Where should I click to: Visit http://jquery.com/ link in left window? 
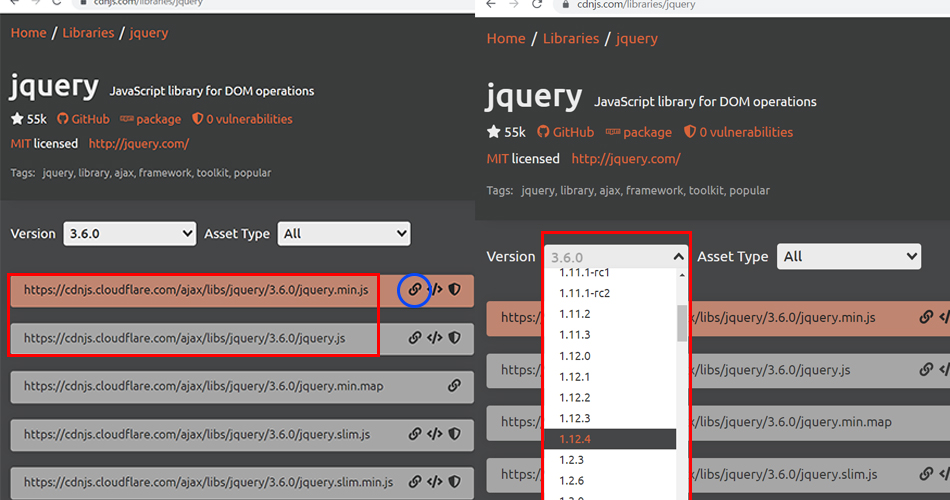click(139, 144)
